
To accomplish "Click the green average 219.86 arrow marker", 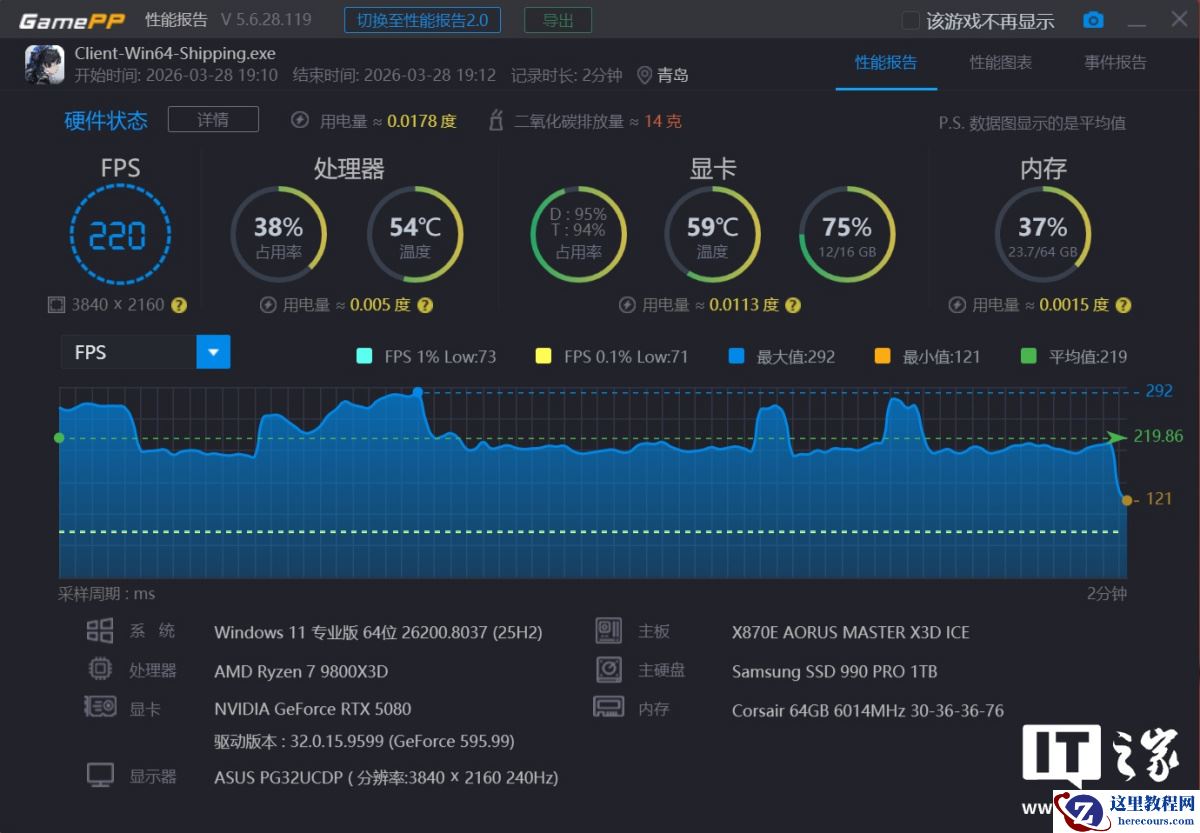I will tap(1117, 437).
